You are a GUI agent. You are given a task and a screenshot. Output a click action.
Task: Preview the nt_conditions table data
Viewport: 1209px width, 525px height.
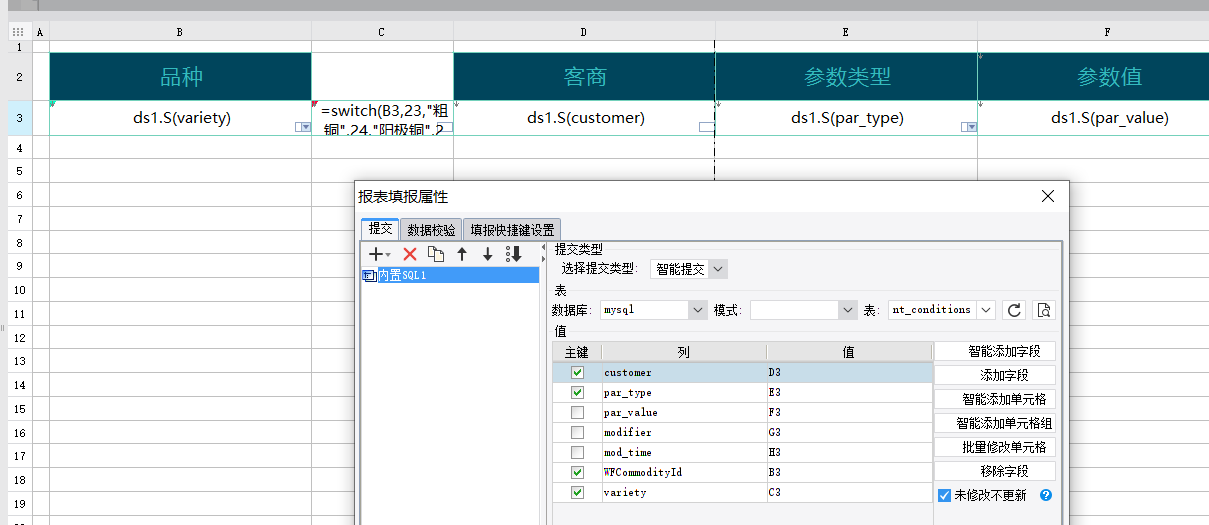pos(1043,310)
